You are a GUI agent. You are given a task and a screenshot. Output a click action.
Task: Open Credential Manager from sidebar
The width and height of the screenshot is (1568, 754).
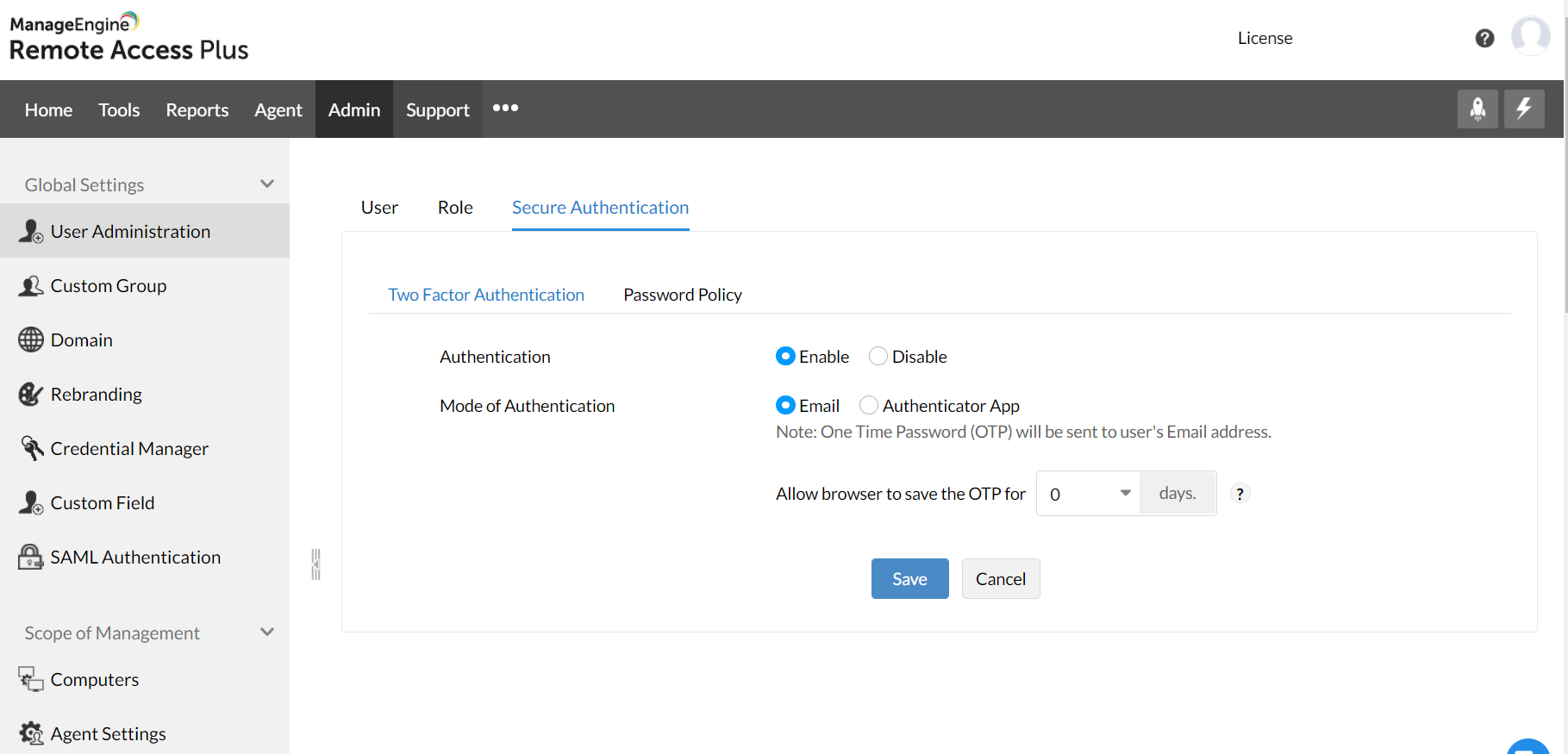[x=129, y=449]
